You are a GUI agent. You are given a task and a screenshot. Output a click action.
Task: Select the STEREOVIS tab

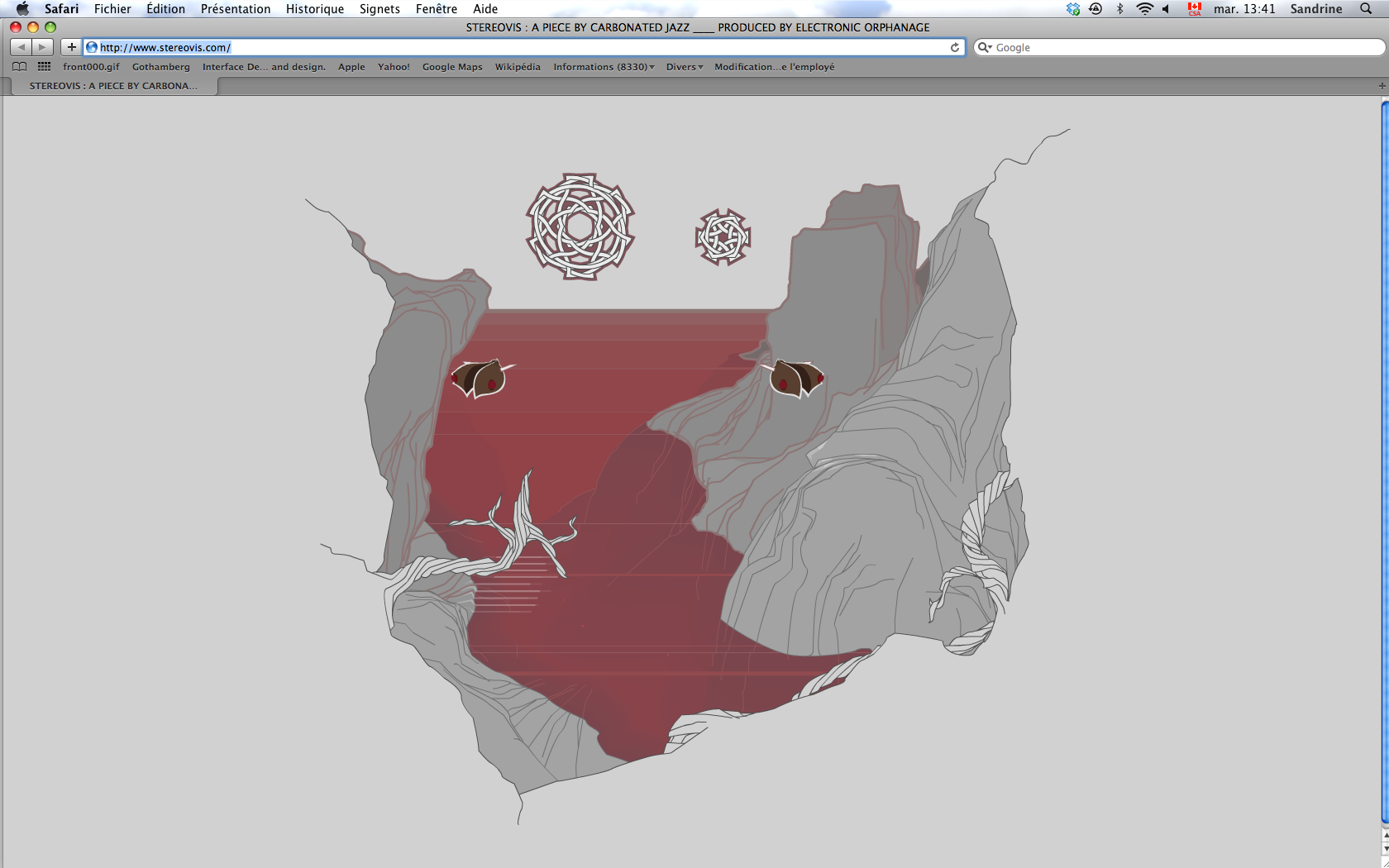[114, 86]
